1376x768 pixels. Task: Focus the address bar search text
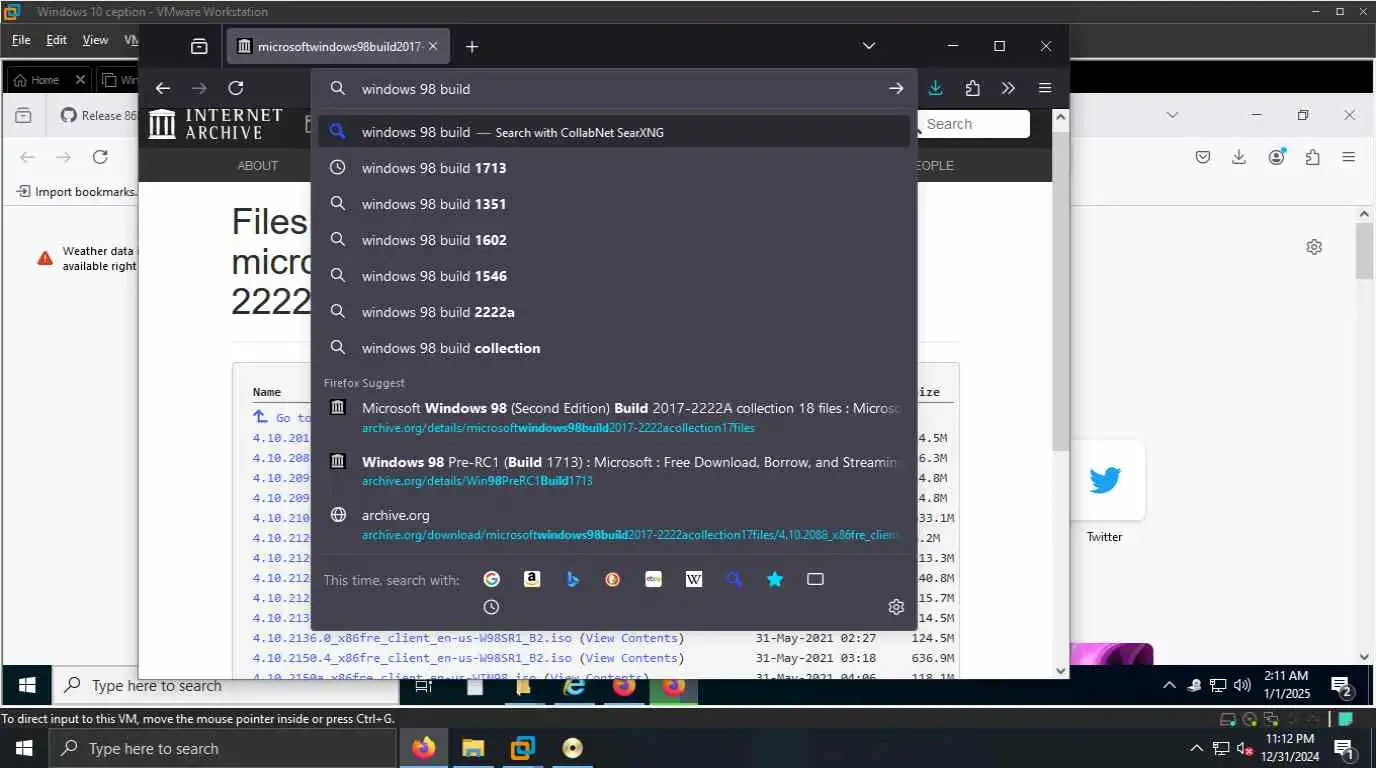click(416, 89)
